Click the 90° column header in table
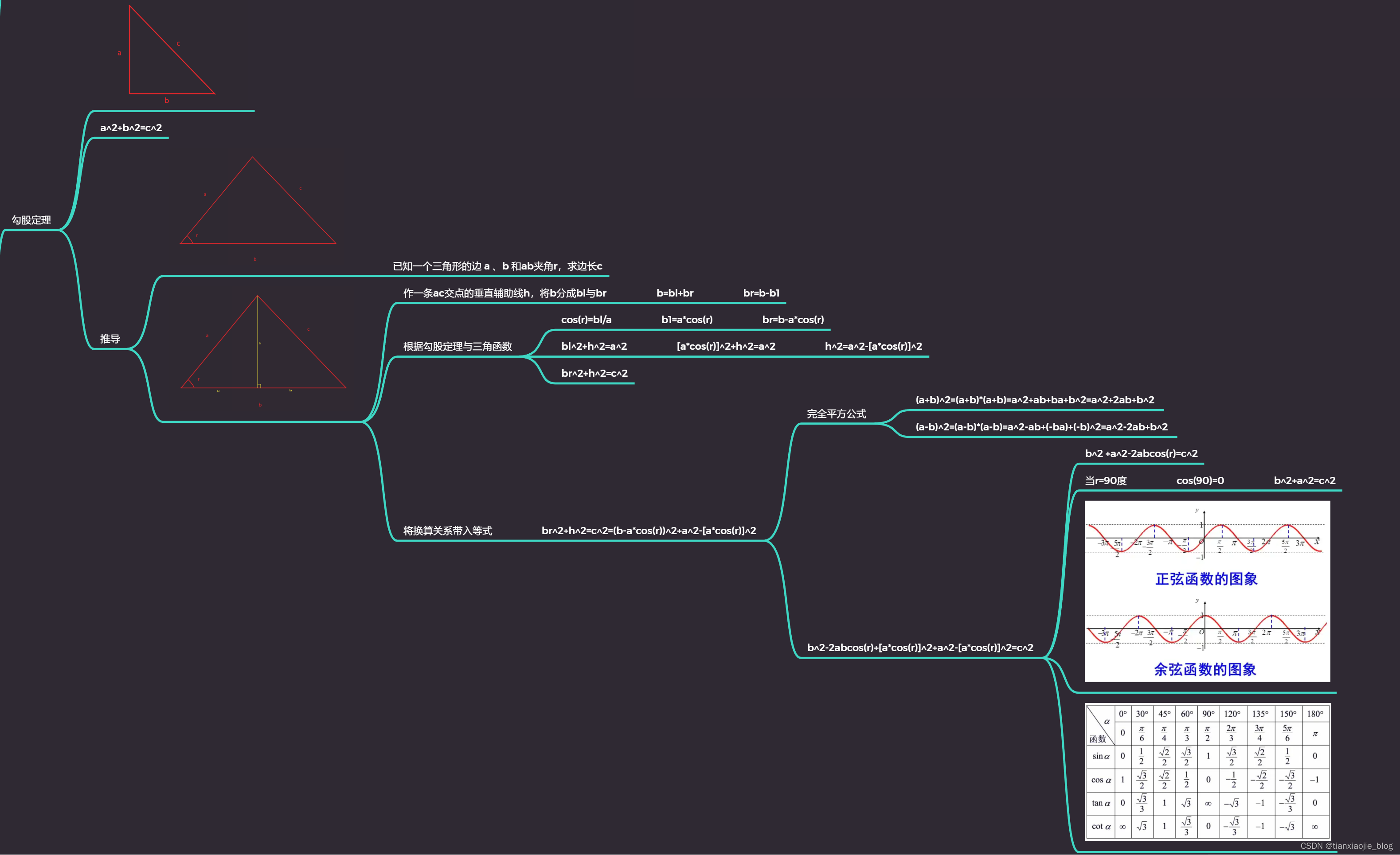Image resolution: width=1400 pixels, height=855 pixels. (x=1208, y=714)
